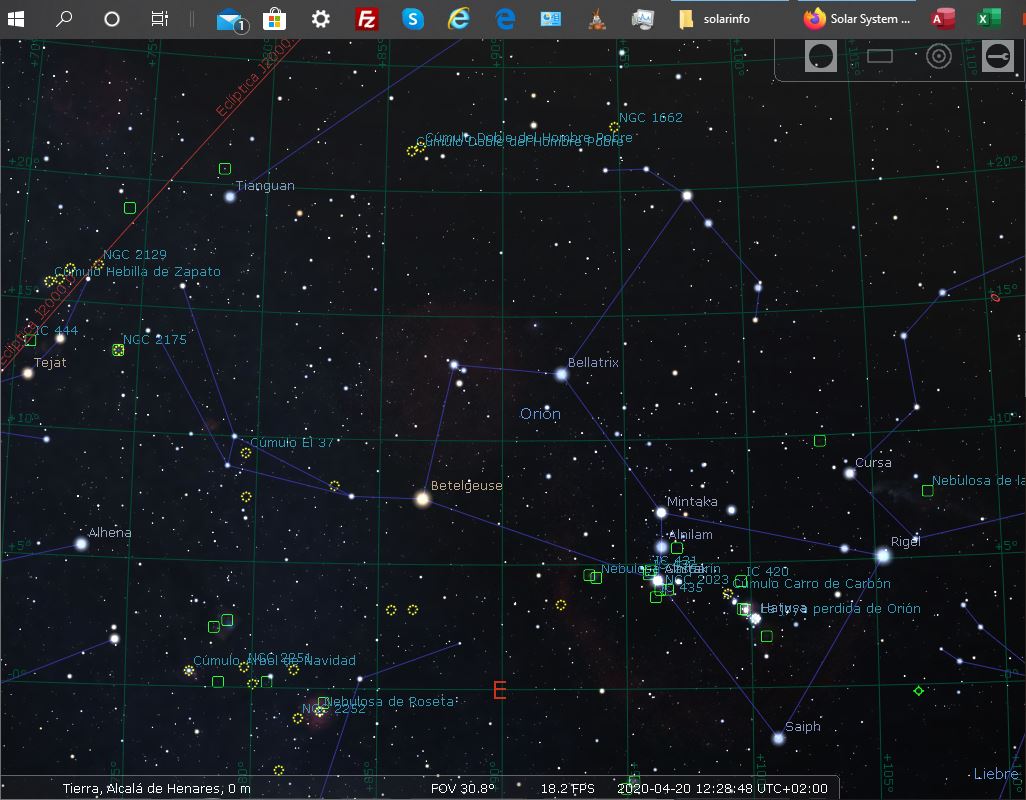Toggle the ocular telescope view button
Image resolution: width=1026 pixels, height=800 pixels.
coord(821,56)
